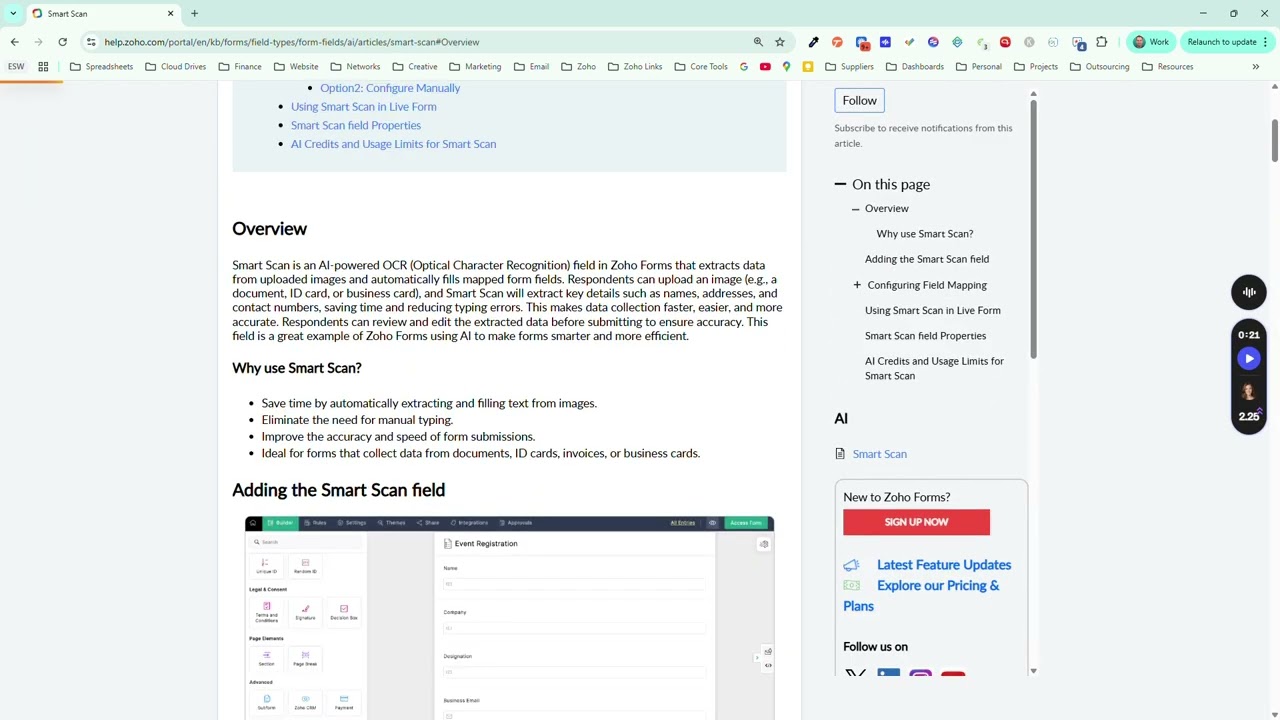This screenshot has width=1280, height=720.
Task: Click the zoom magnifier icon in address bar
Action: click(758, 42)
